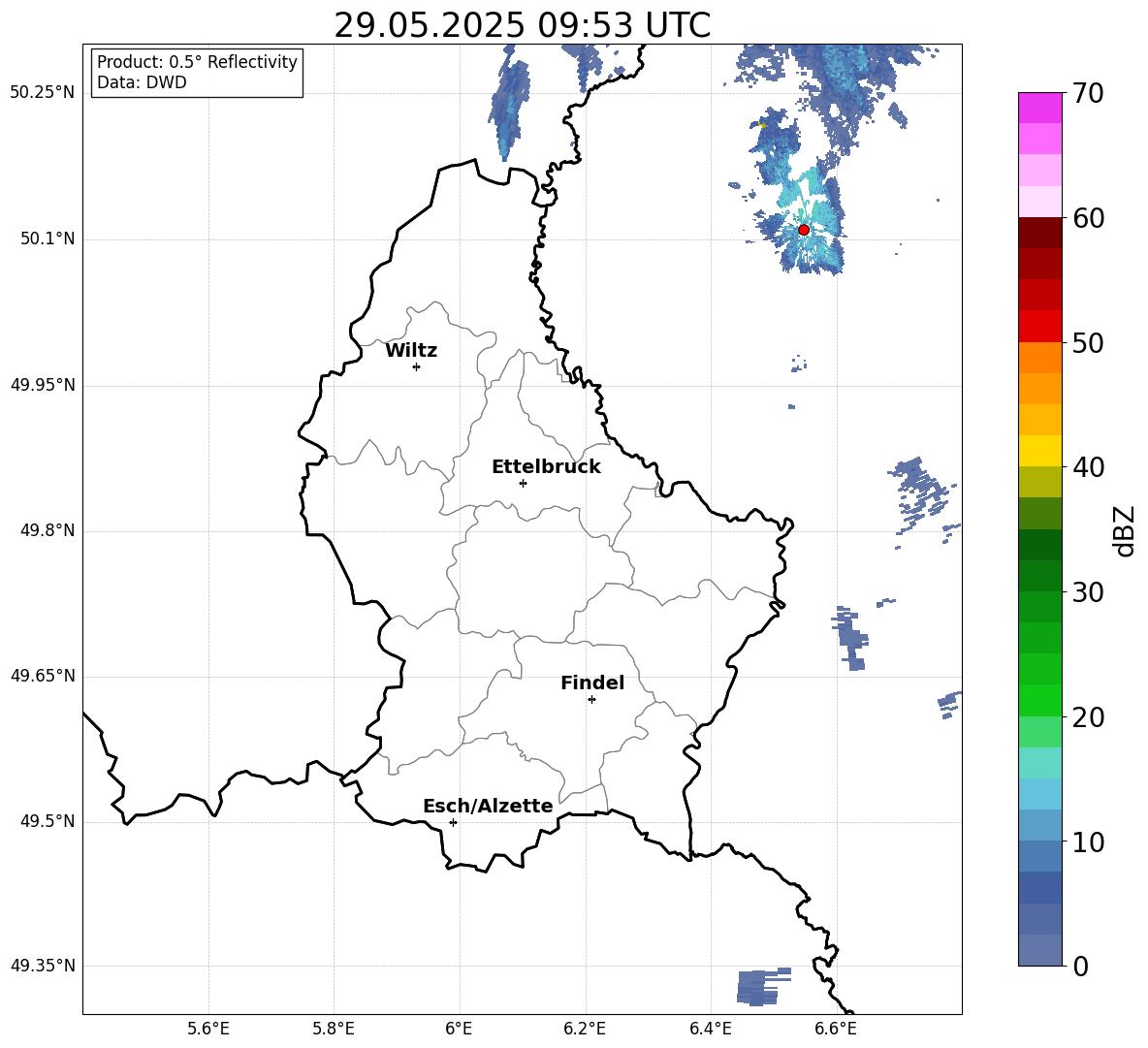Click the 5.6°E longitude label
Image resolution: width=1148 pixels, height=1048 pixels.
[x=207, y=1029]
